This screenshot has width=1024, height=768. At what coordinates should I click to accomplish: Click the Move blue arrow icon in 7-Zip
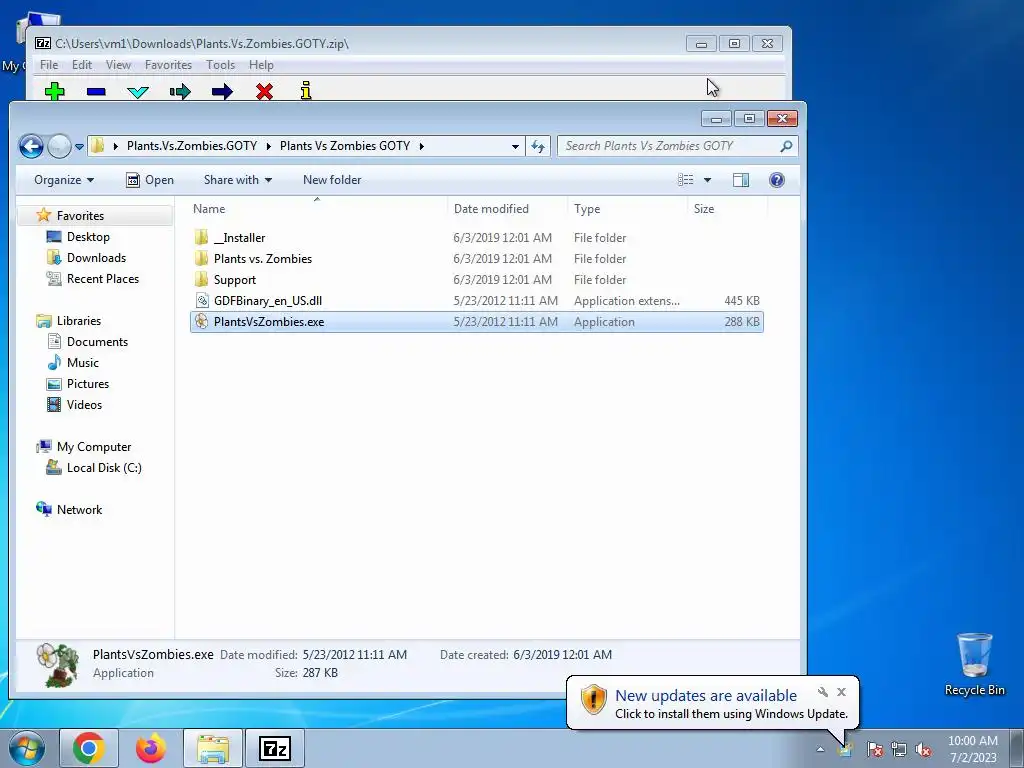(222, 91)
